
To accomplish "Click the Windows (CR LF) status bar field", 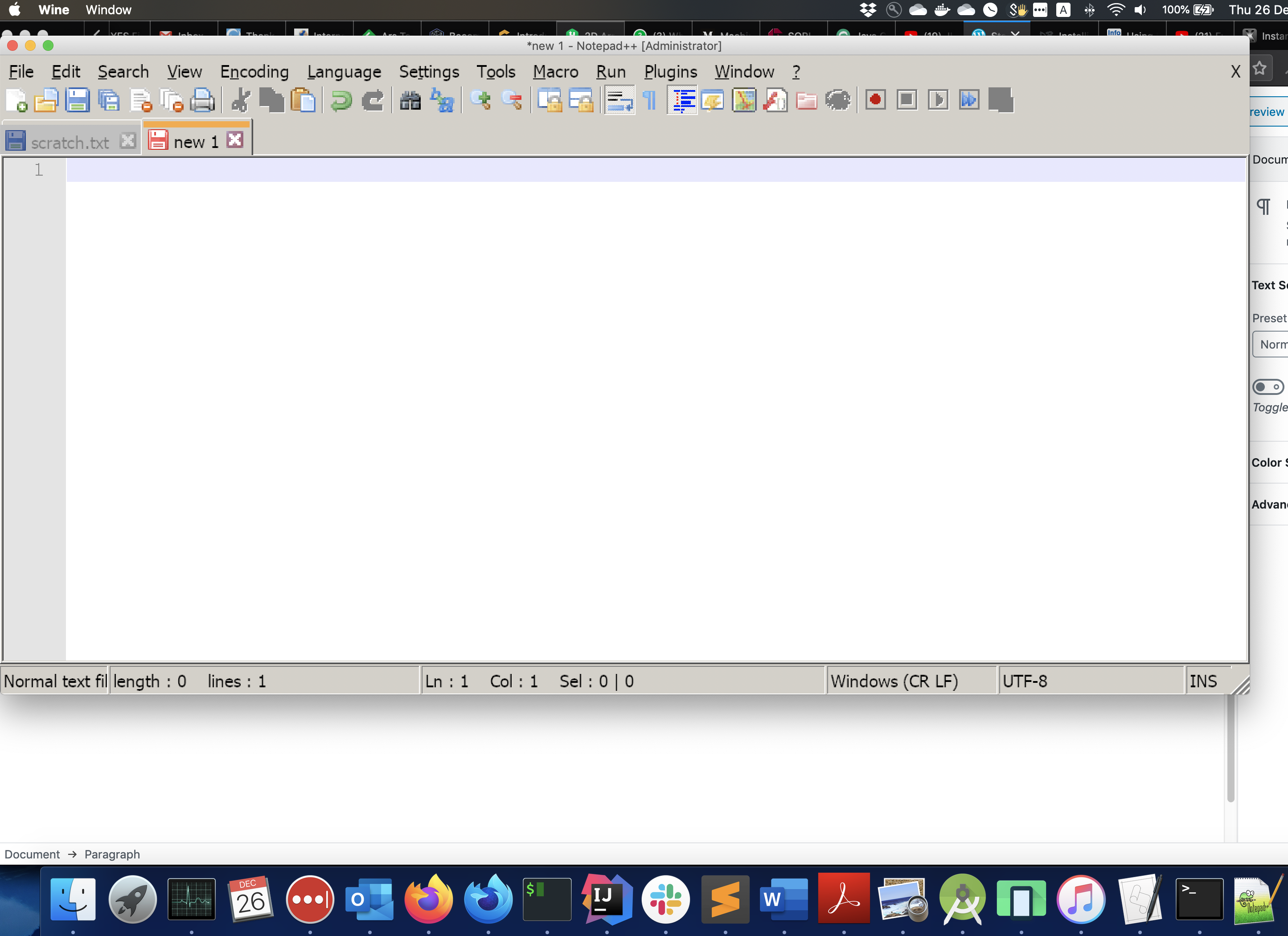I will pyautogui.click(x=911, y=681).
